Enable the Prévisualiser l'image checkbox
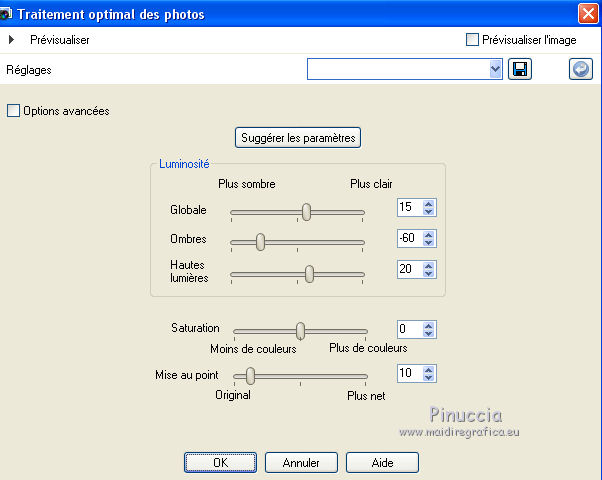The width and height of the screenshot is (602, 480). [473, 40]
